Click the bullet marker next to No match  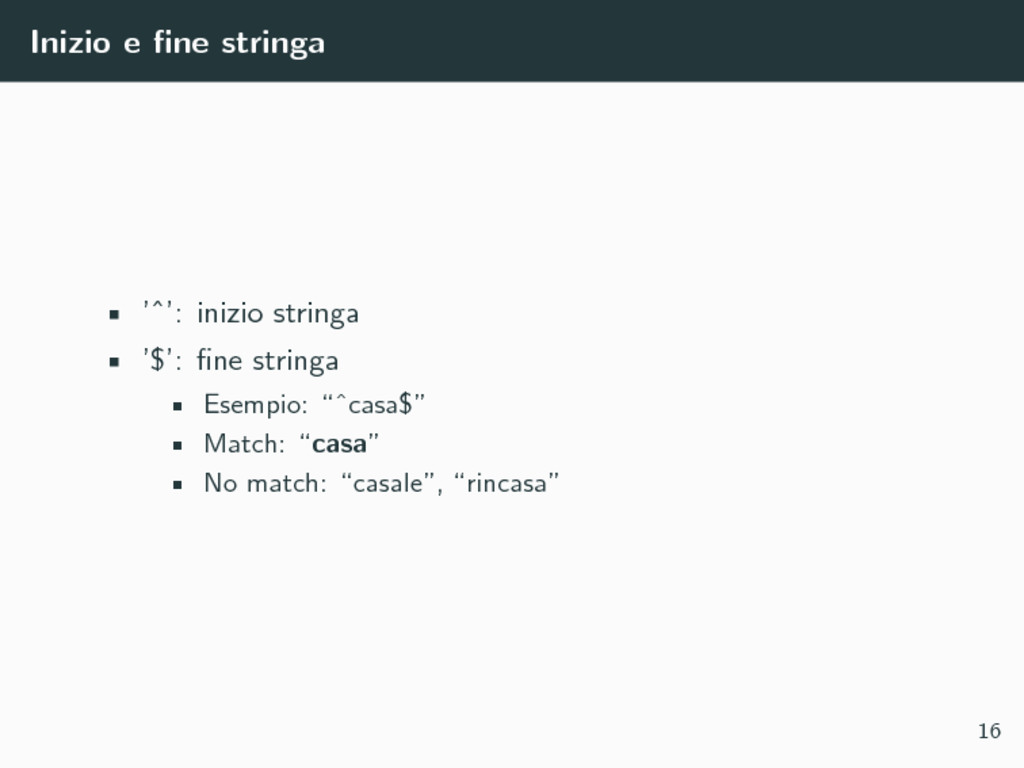(178, 485)
